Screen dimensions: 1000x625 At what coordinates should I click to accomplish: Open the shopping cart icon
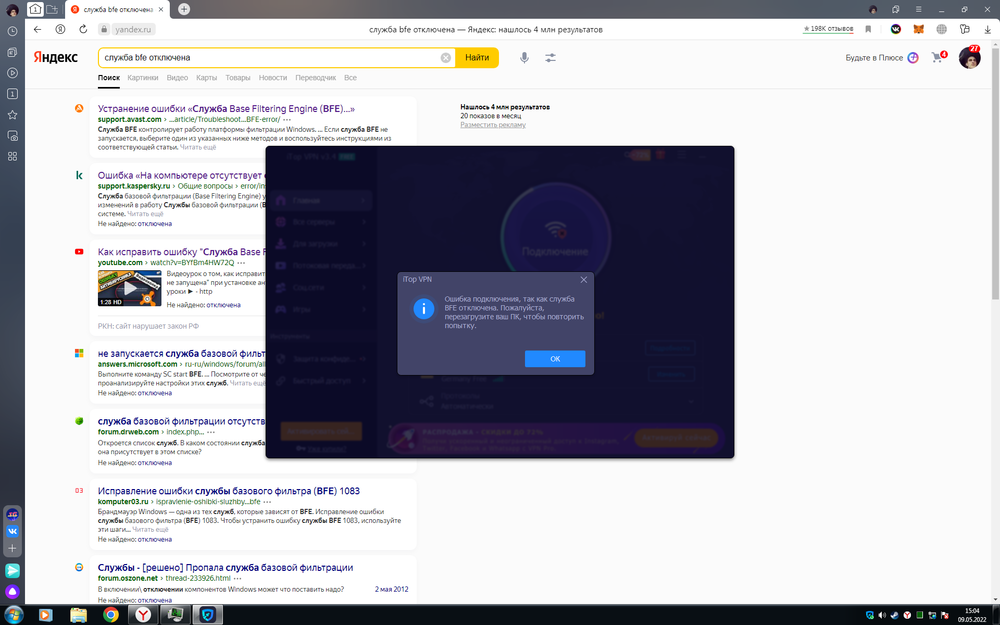(x=938, y=57)
